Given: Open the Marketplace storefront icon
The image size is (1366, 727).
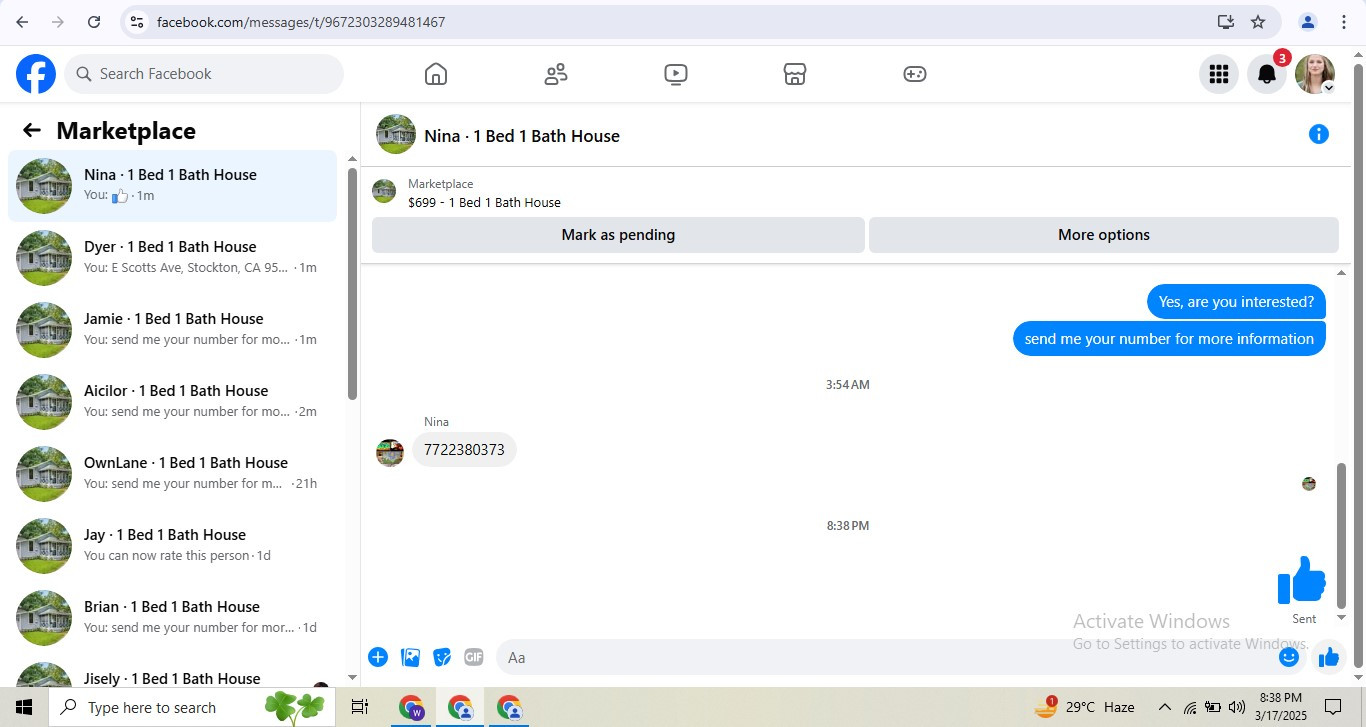Looking at the screenshot, I should click(x=795, y=74).
